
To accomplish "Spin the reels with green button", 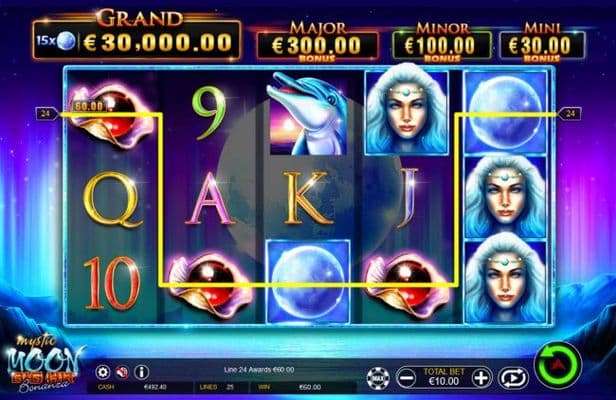I will (x=557, y=365).
